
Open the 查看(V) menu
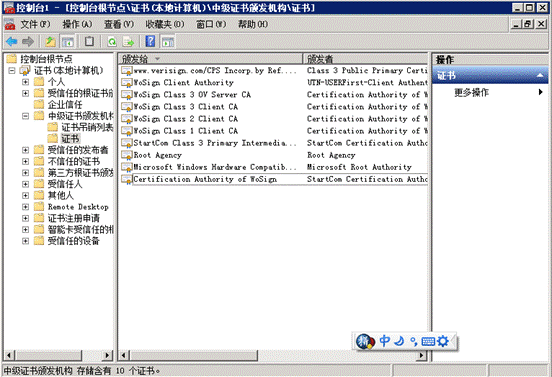click(119, 24)
